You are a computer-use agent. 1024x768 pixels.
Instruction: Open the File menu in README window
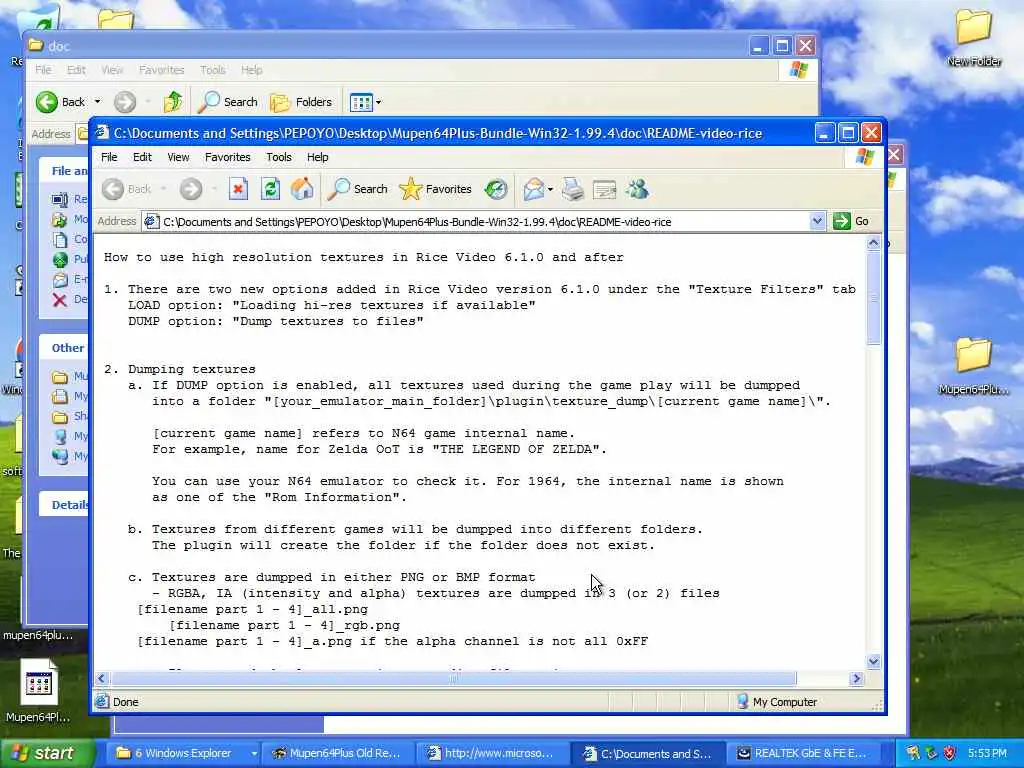(x=109, y=157)
